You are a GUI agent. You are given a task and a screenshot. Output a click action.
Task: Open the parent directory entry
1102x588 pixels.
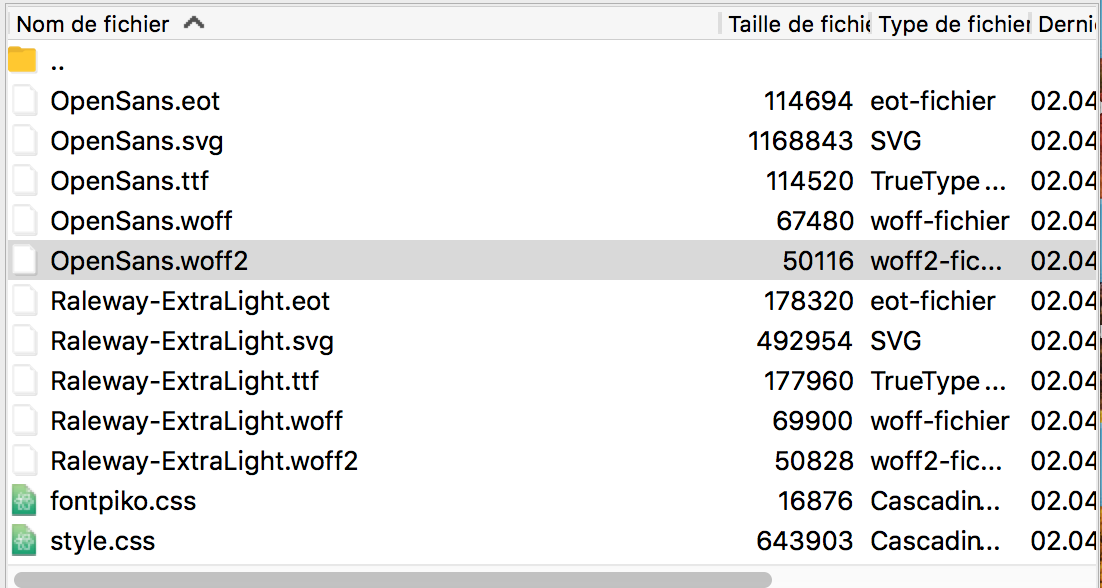point(58,62)
